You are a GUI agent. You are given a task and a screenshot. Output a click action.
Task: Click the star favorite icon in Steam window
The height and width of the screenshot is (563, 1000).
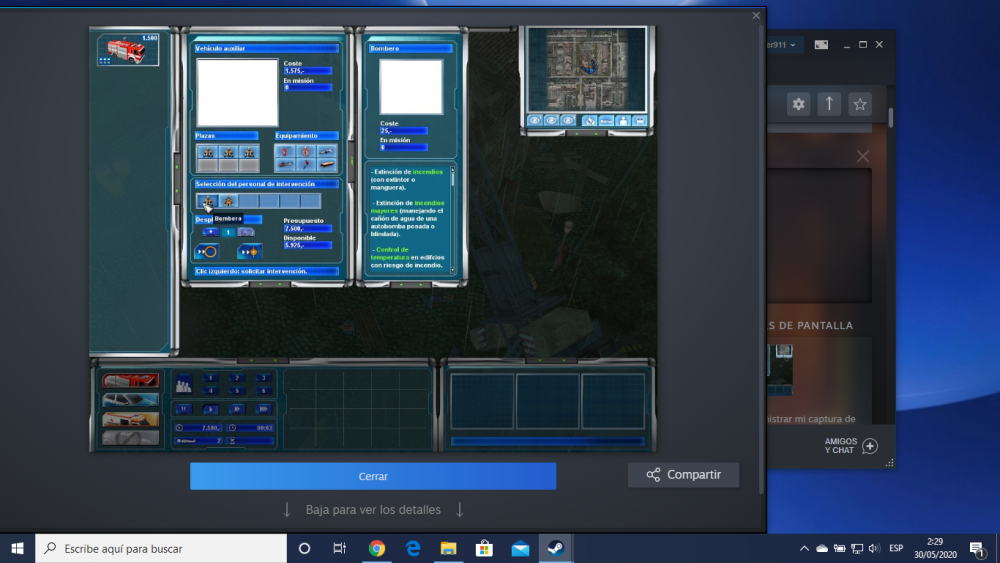(860, 104)
